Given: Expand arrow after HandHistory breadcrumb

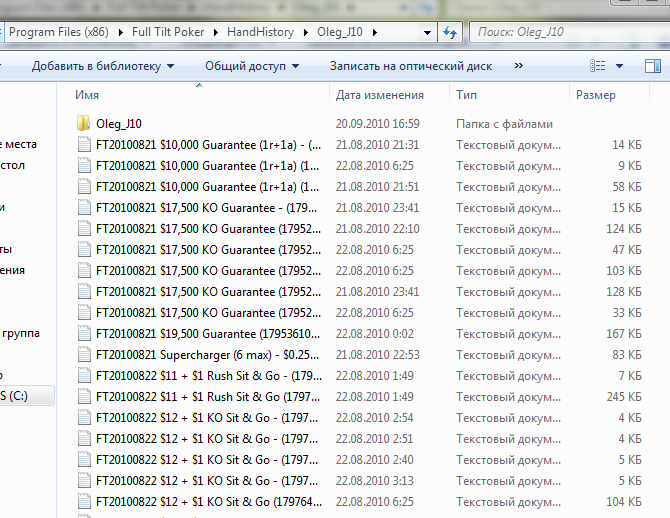Looking at the screenshot, I should point(306,32).
